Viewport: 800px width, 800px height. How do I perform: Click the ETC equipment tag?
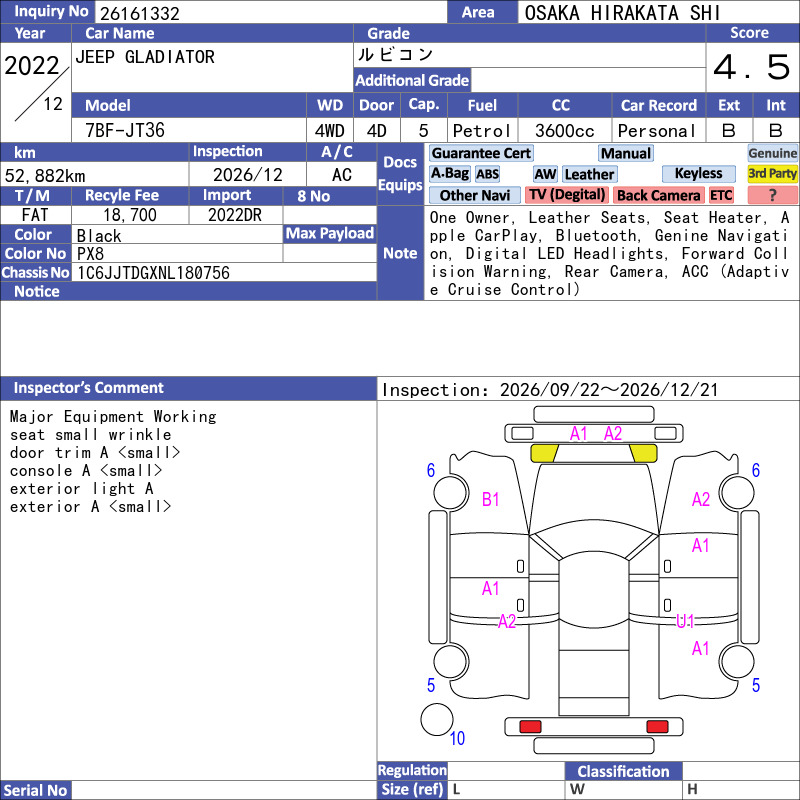coord(721,195)
